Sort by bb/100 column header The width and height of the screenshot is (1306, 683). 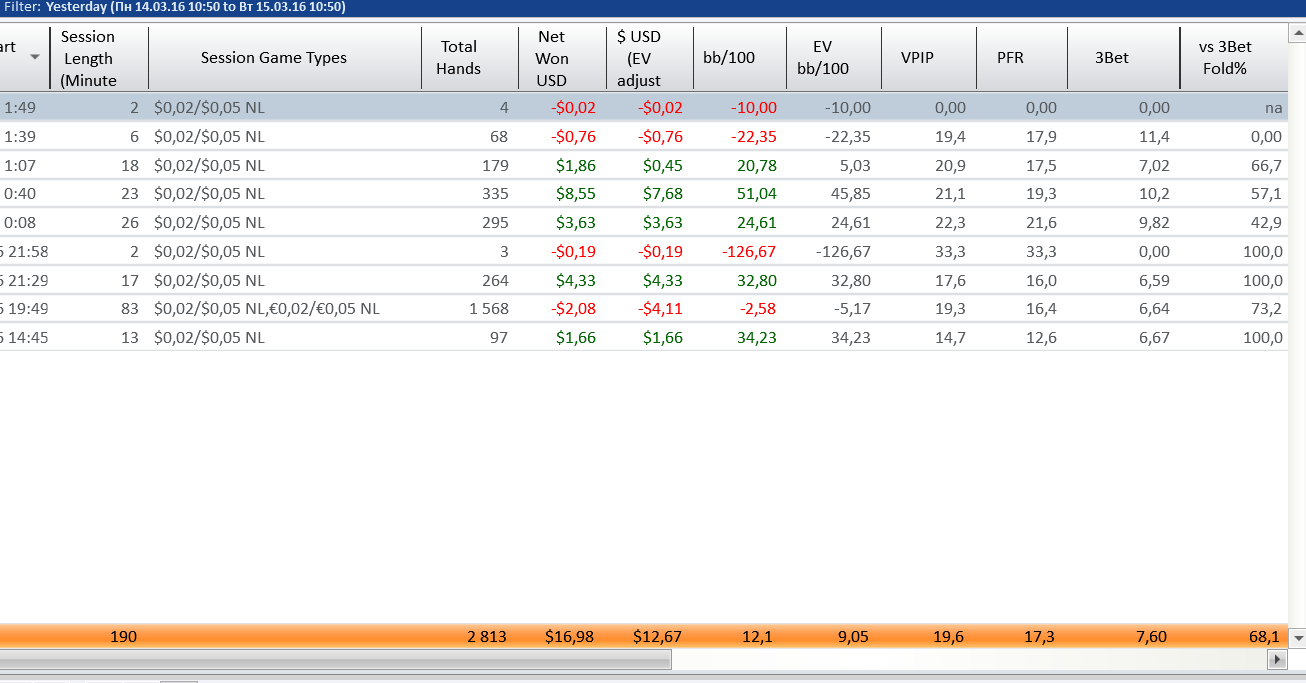click(x=739, y=58)
